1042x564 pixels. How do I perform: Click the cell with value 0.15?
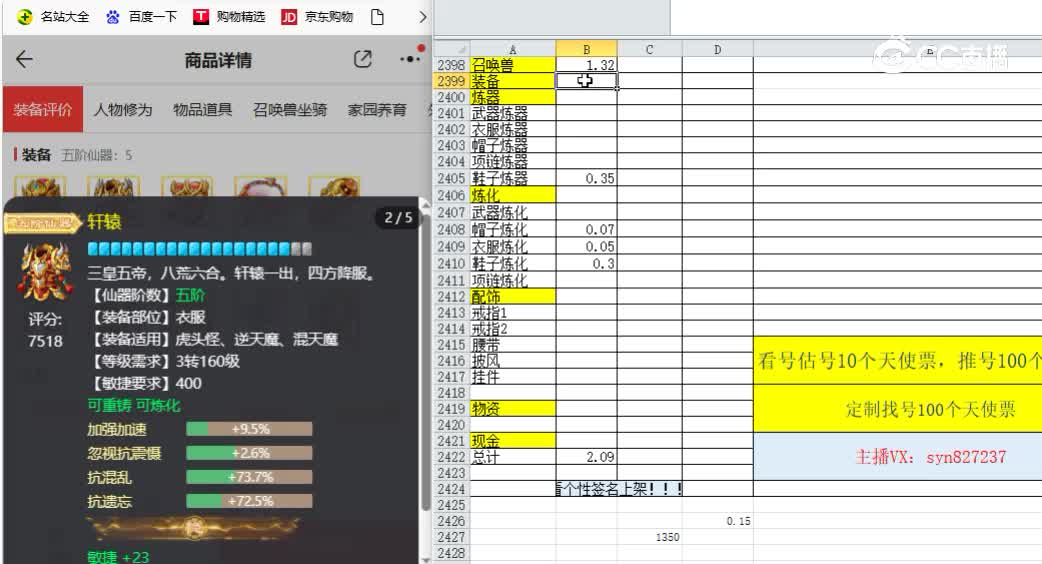[718, 521]
